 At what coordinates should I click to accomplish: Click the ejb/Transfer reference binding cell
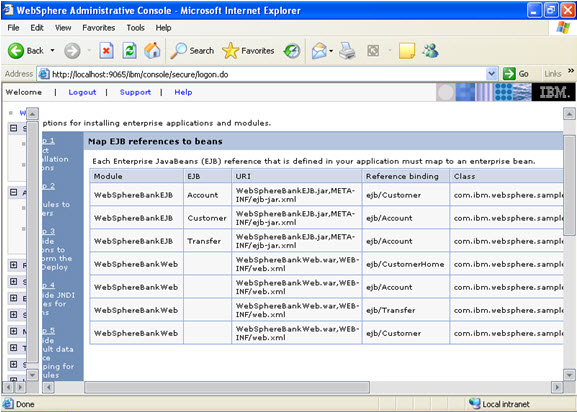406,310
